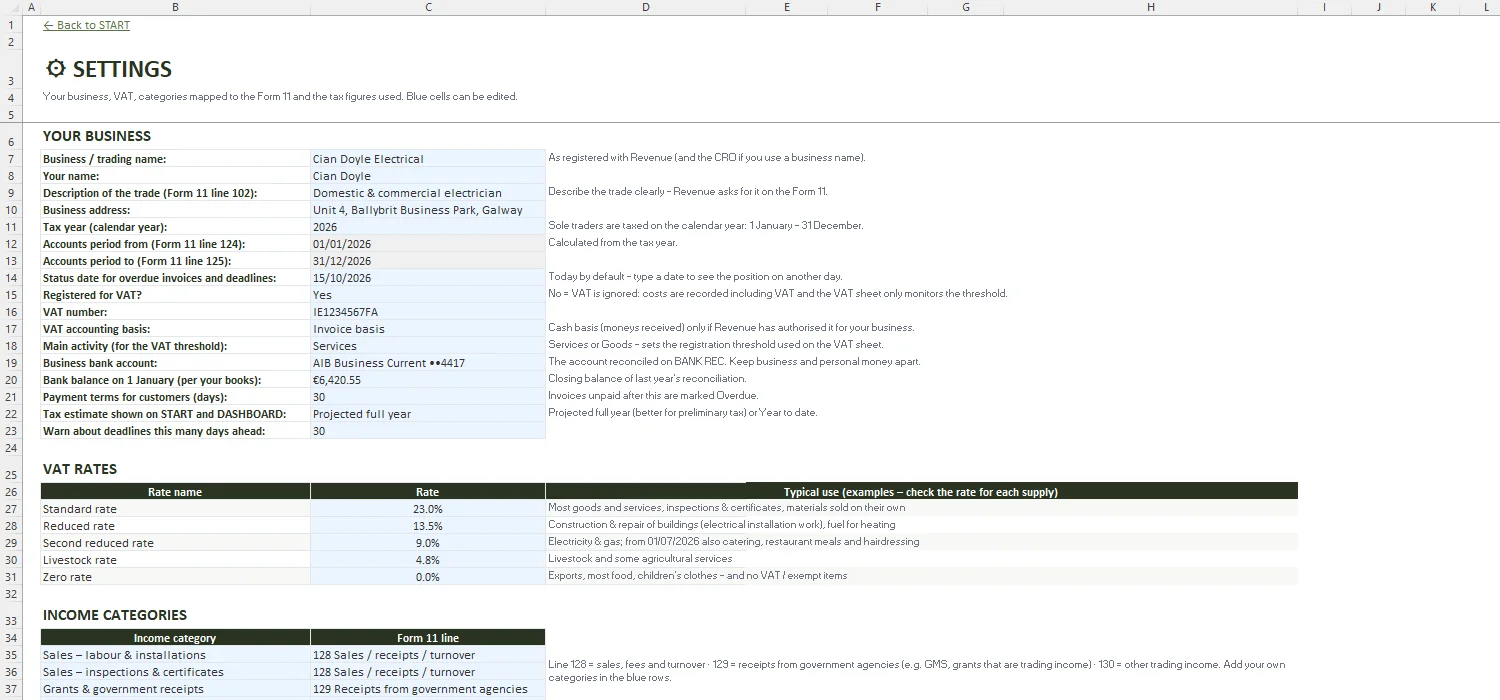Select 'Sales – labour & installations' category cell
Screen dimensions: 1500x700
click(175, 655)
